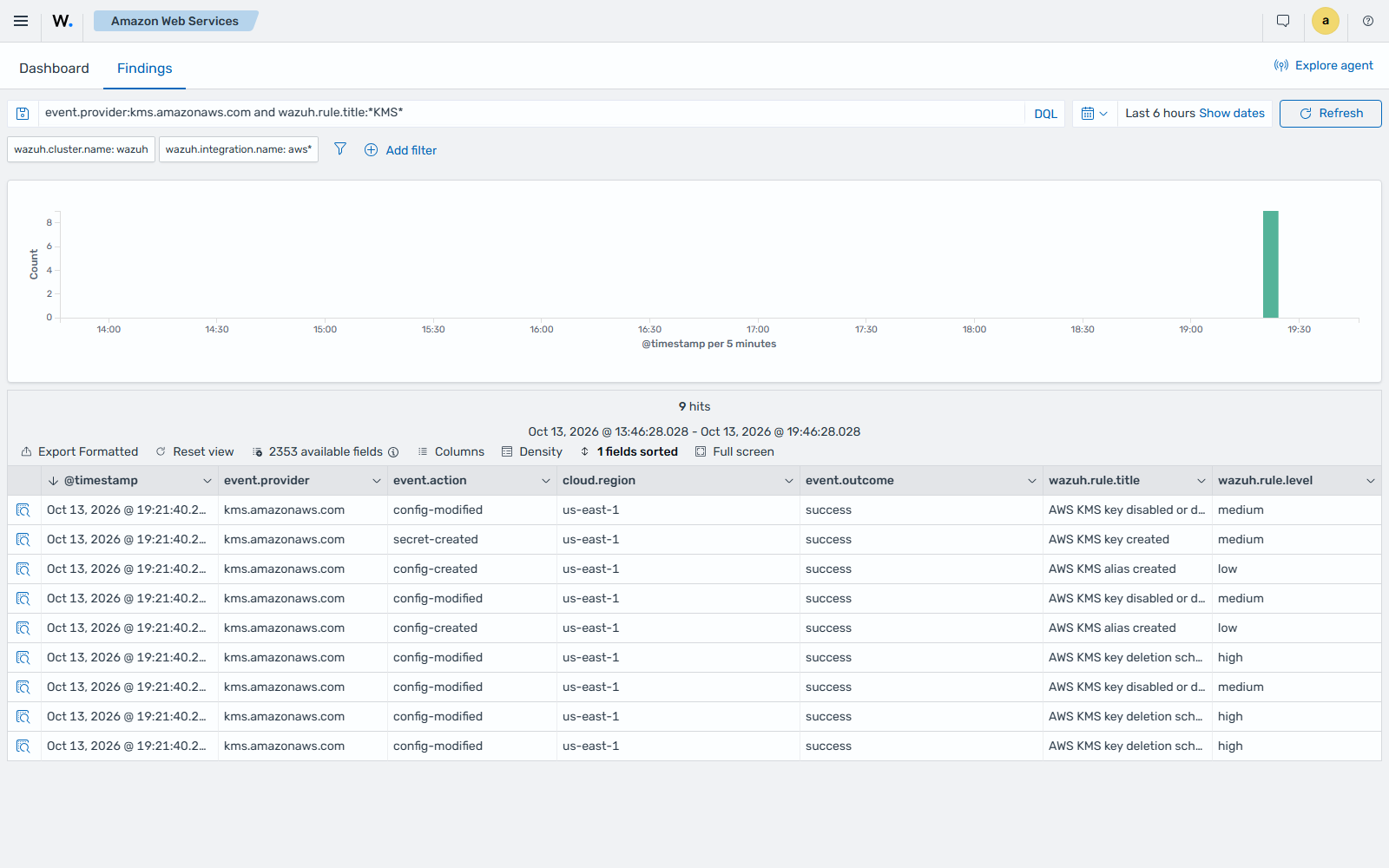1389x868 pixels.
Task: Click the saved query disk icon
Action: click(x=23, y=114)
